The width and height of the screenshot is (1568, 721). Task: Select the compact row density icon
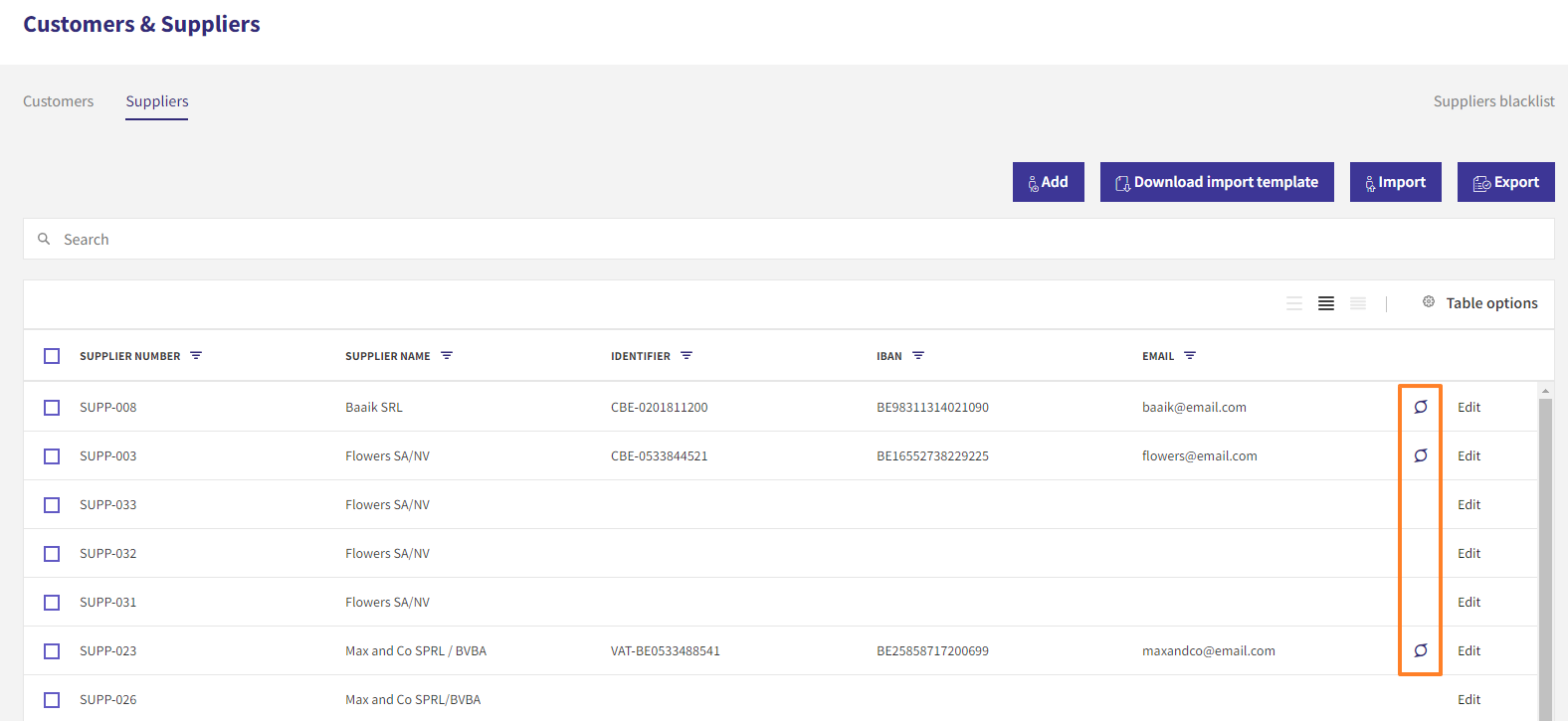(x=1294, y=303)
